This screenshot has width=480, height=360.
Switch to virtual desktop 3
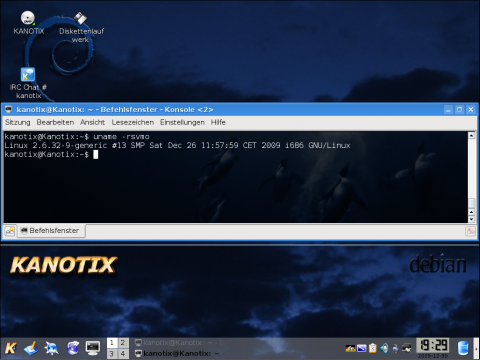click(x=112, y=353)
